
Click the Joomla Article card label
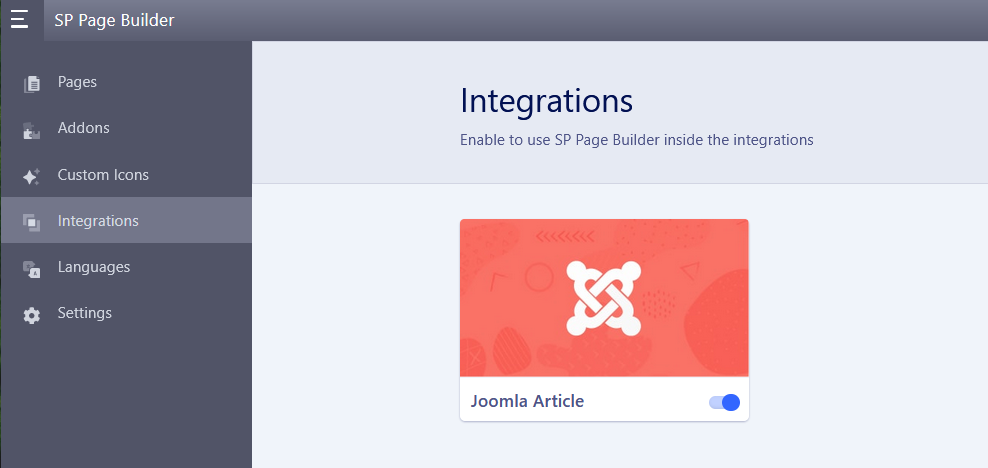[527, 402]
